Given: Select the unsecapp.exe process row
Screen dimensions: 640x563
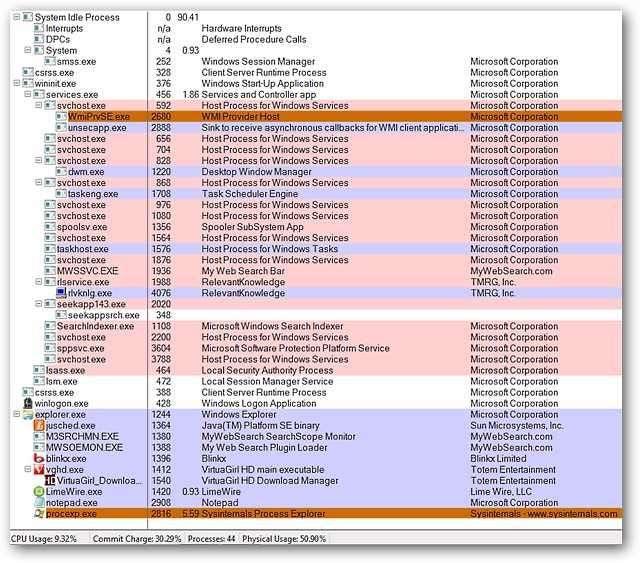Looking at the screenshot, I should pyautogui.click(x=316, y=127).
